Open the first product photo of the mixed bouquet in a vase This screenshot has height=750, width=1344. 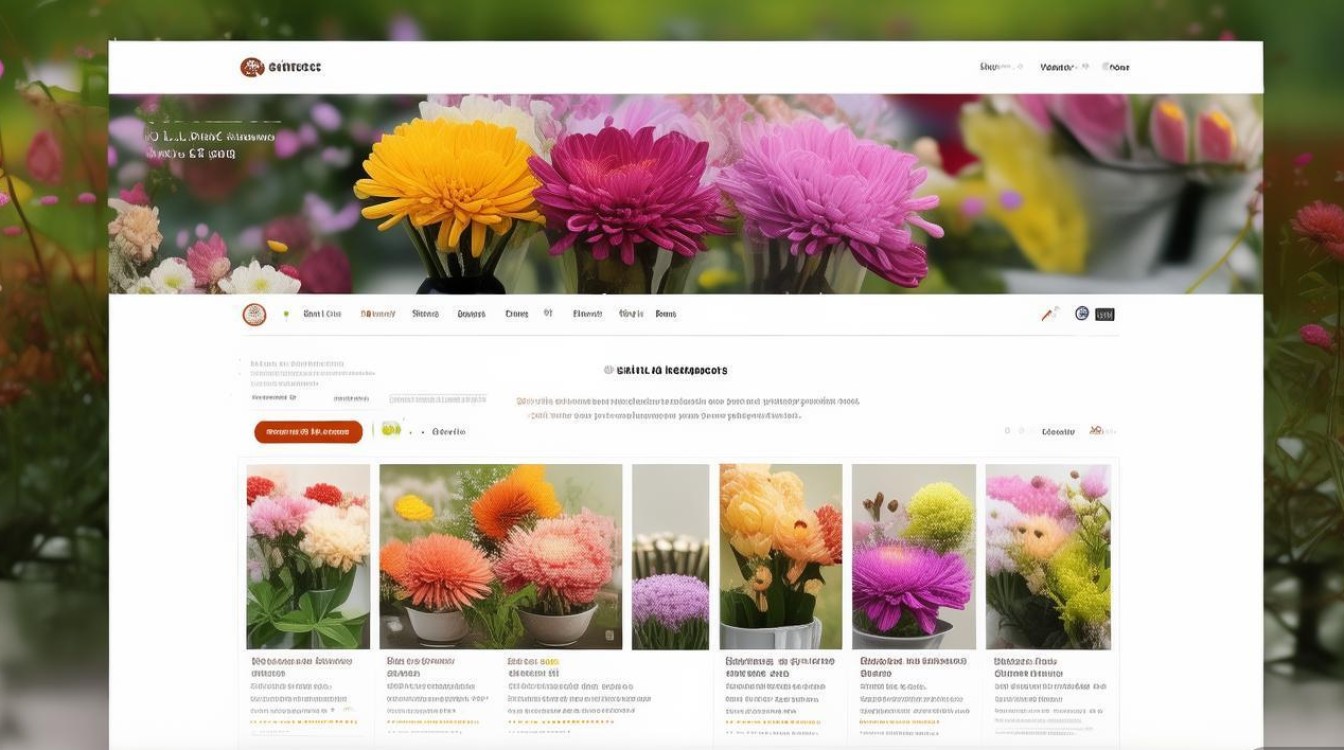coord(308,557)
